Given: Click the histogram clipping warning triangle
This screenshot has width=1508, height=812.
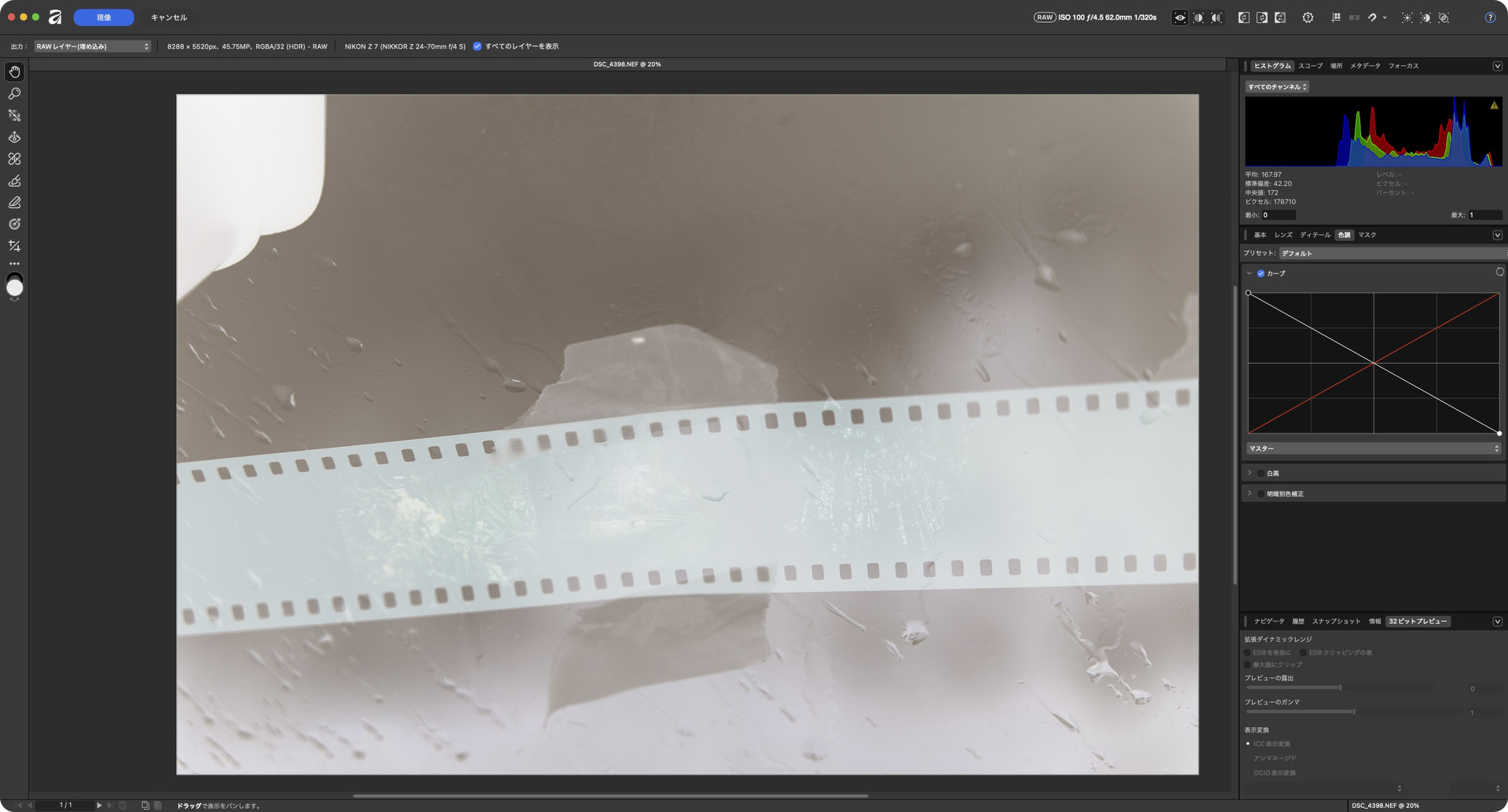Looking at the screenshot, I should coord(1494,105).
